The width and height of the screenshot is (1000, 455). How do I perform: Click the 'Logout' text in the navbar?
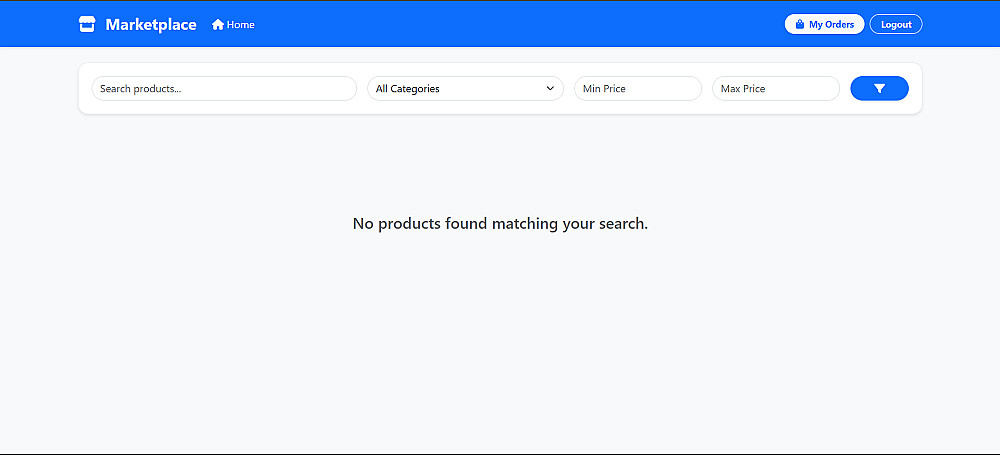tap(896, 25)
